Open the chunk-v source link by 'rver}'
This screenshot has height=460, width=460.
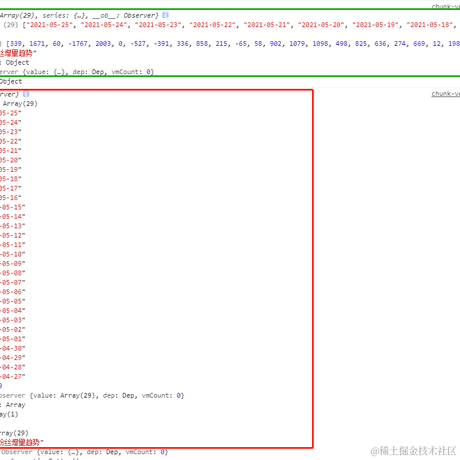click(446, 94)
